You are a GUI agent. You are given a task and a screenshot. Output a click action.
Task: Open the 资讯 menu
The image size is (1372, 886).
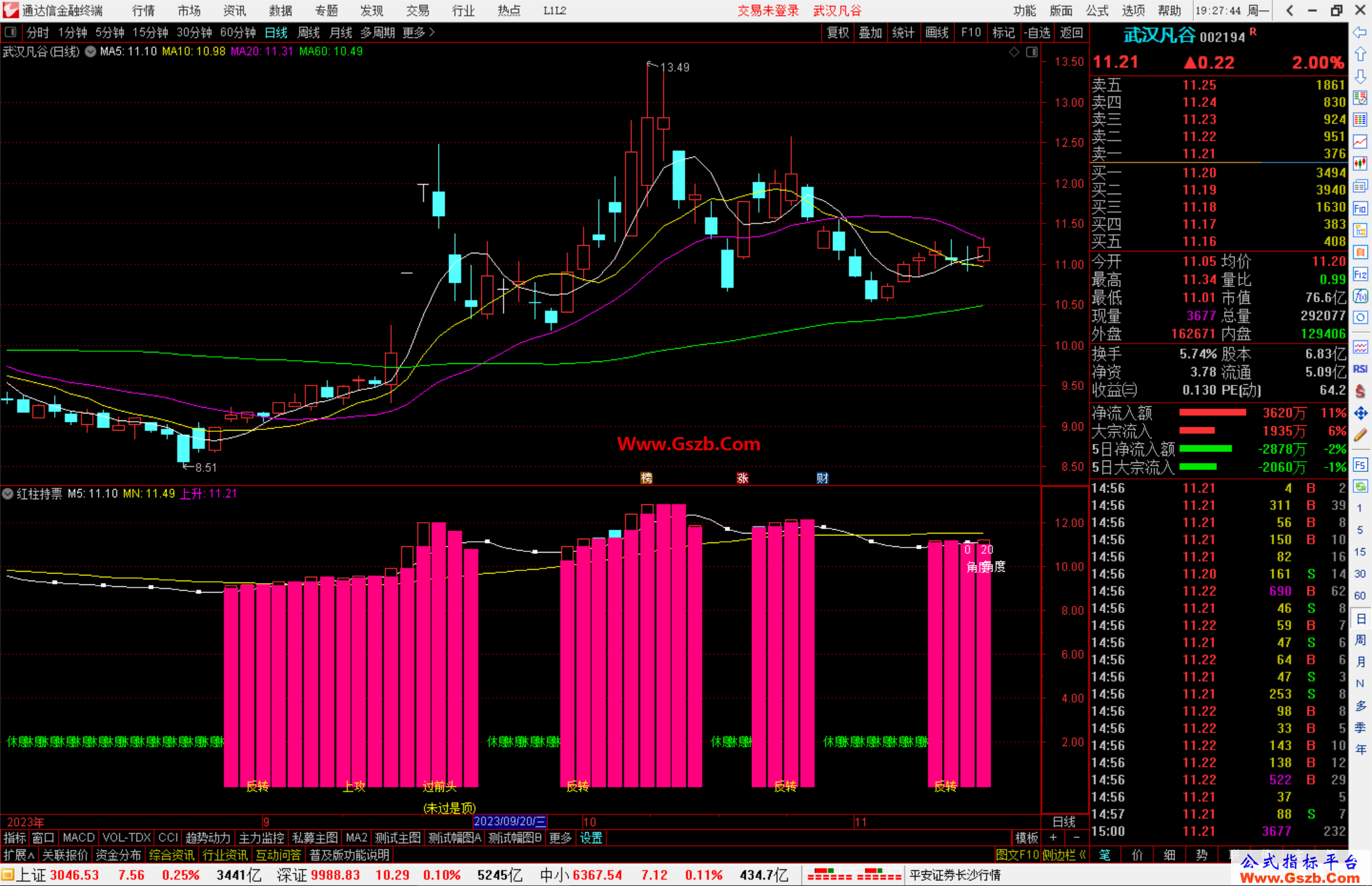pyautogui.click(x=234, y=11)
